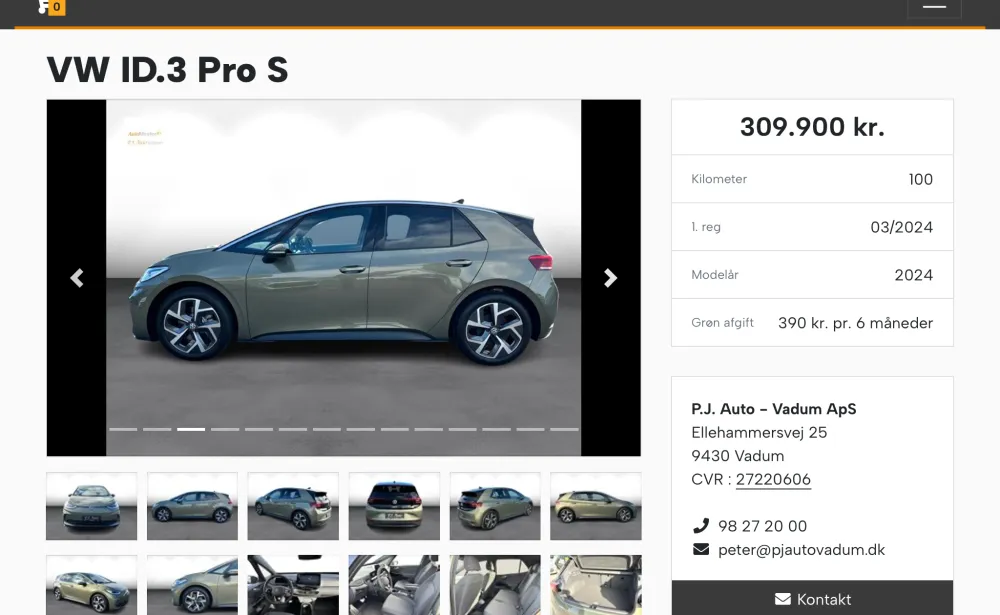1000x615 pixels.
Task: Open the hamburger menu in the header
Action: (934, 7)
